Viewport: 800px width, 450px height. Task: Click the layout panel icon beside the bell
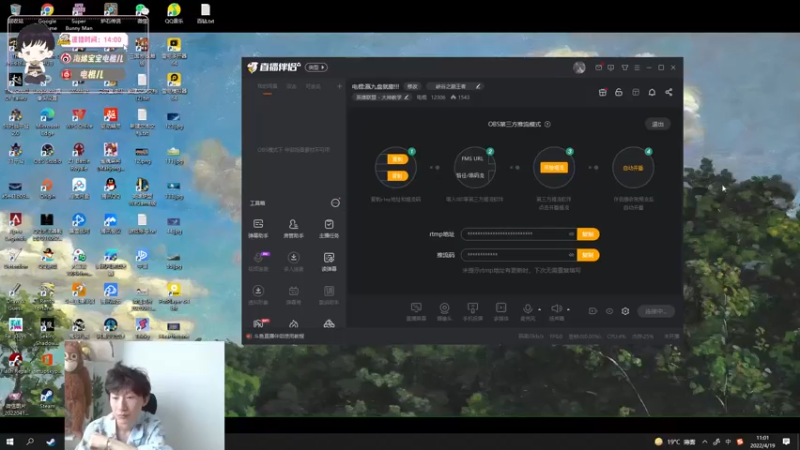tap(636, 92)
